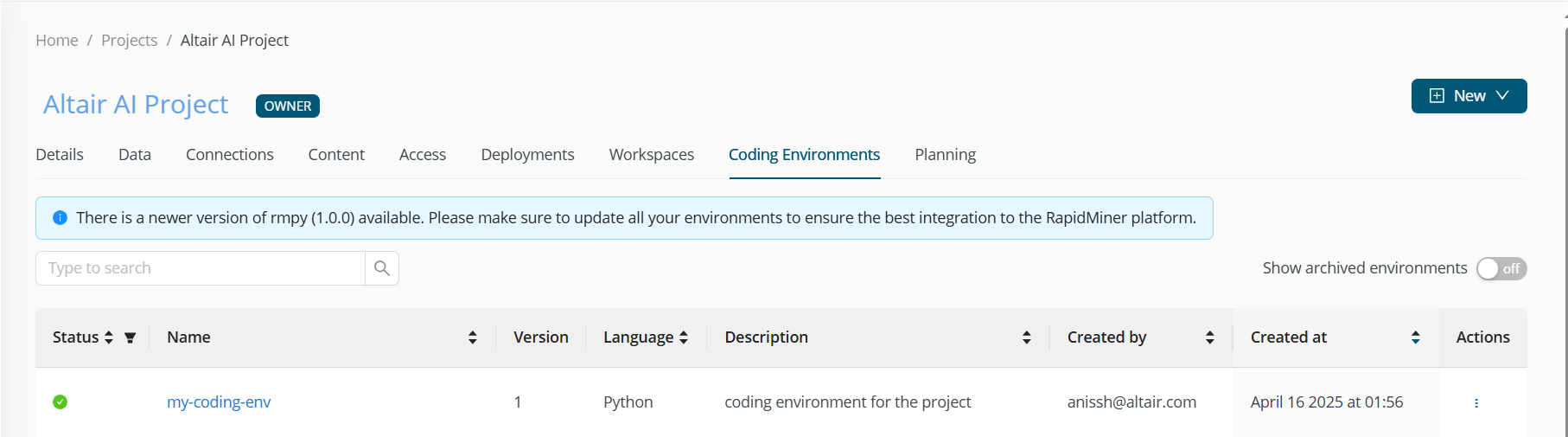Go to Projects breadcrumb link

click(x=130, y=41)
